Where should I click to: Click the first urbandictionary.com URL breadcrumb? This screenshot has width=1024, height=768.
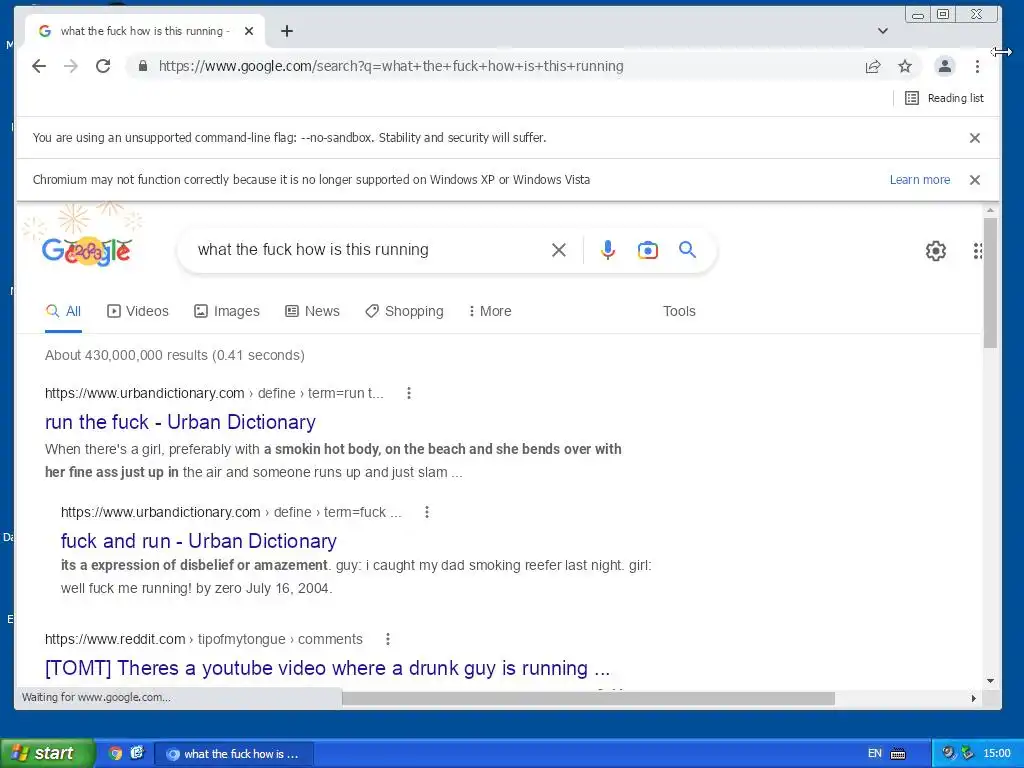click(214, 393)
